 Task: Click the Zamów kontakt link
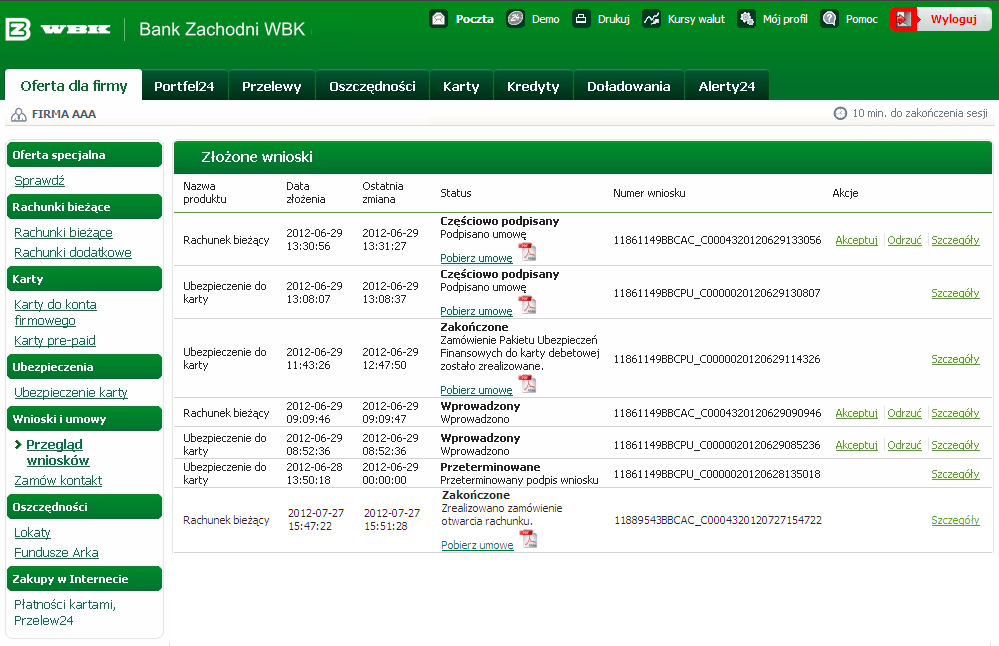(x=58, y=481)
